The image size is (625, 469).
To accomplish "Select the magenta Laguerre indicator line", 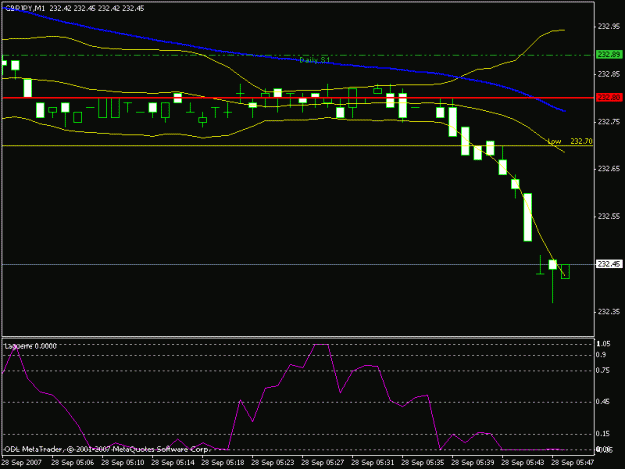I will pos(284,397).
